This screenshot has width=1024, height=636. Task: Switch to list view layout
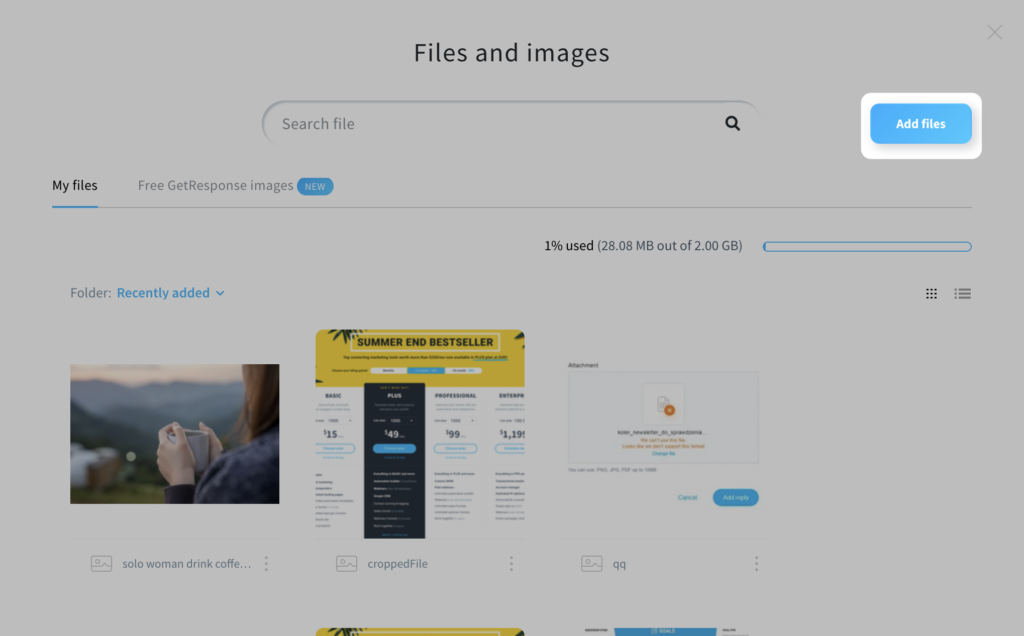(962, 293)
